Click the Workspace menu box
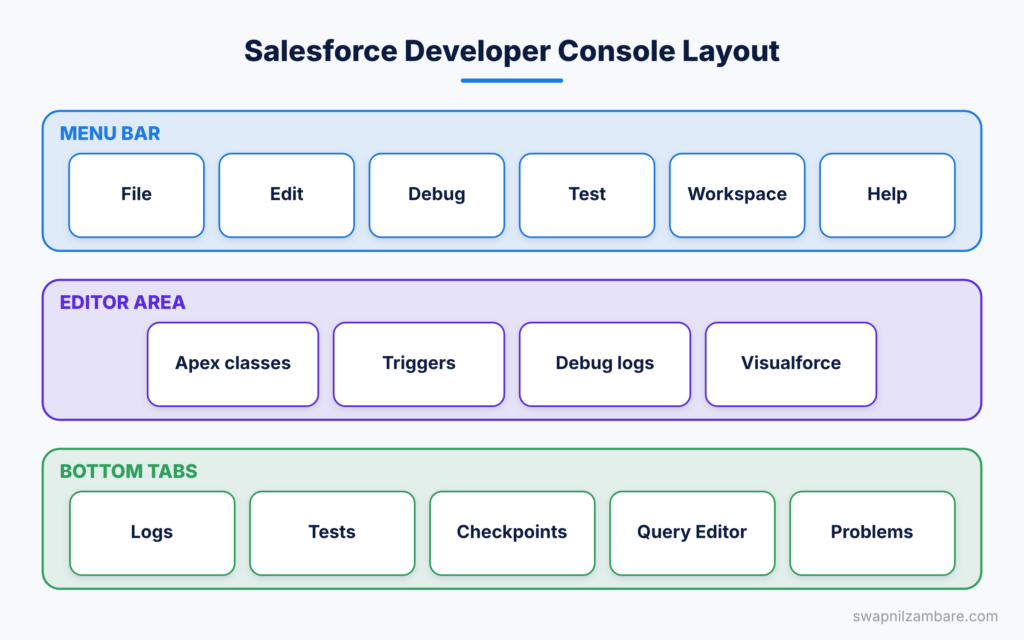This screenshot has height=640, width=1024. pos(737,195)
